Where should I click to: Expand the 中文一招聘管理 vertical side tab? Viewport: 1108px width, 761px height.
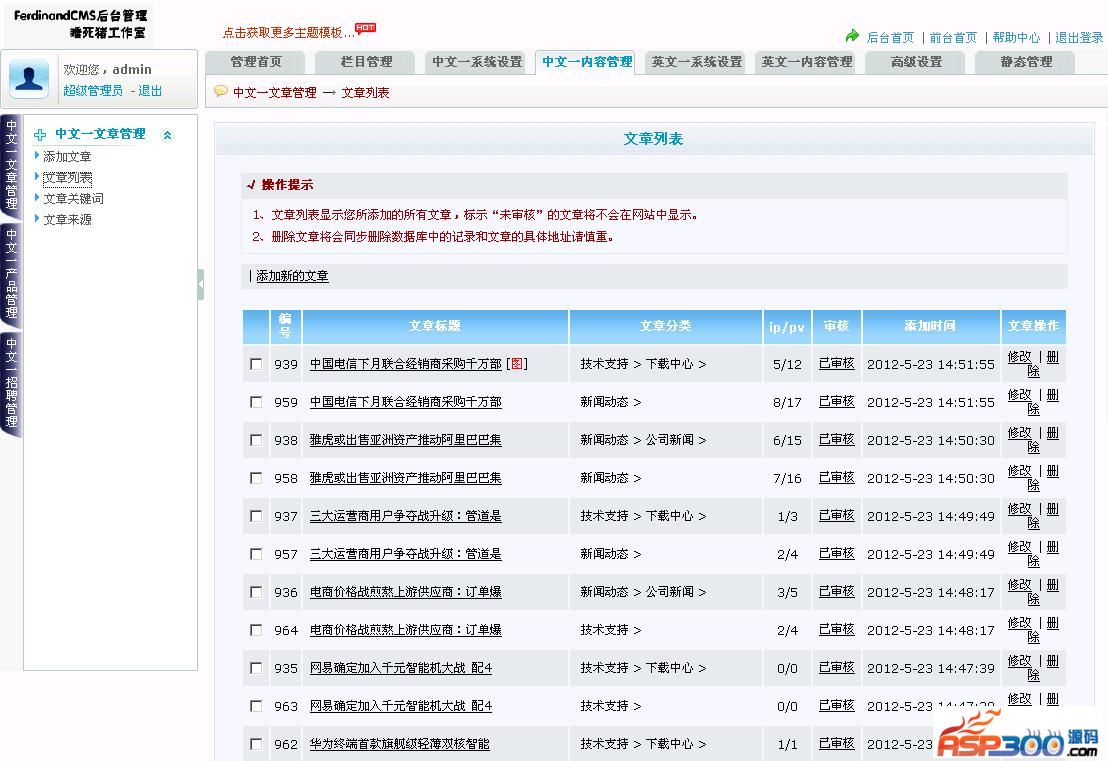(x=11, y=383)
